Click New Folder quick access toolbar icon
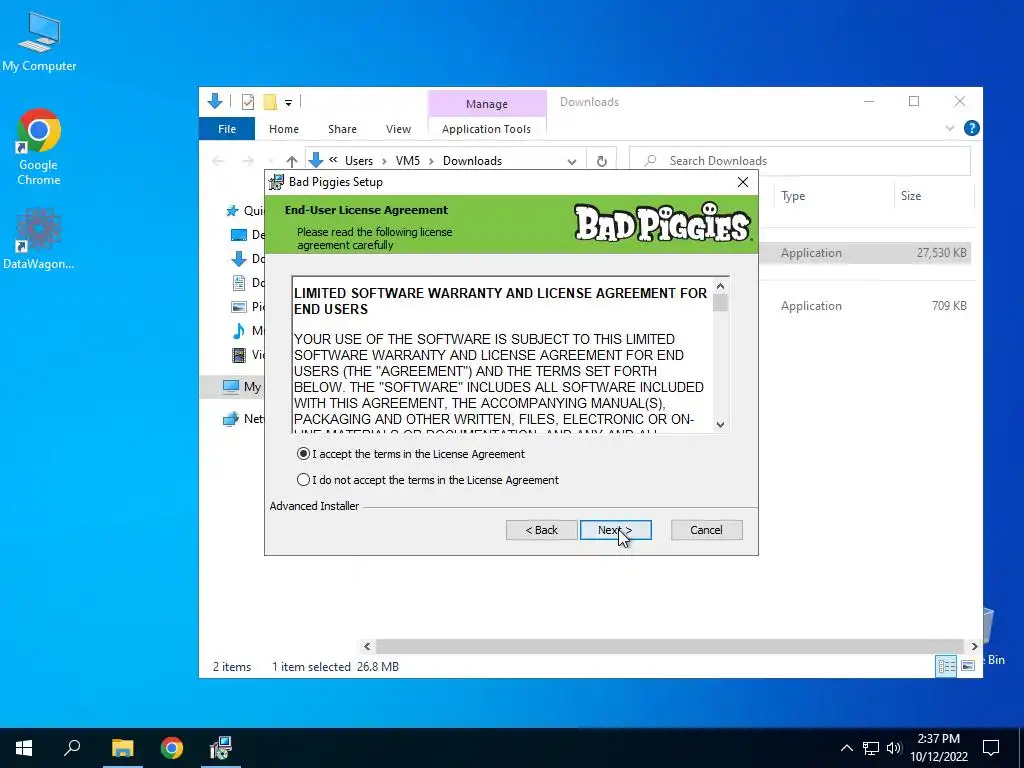The height and width of the screenshot is (768, 1024). point(270,102)
